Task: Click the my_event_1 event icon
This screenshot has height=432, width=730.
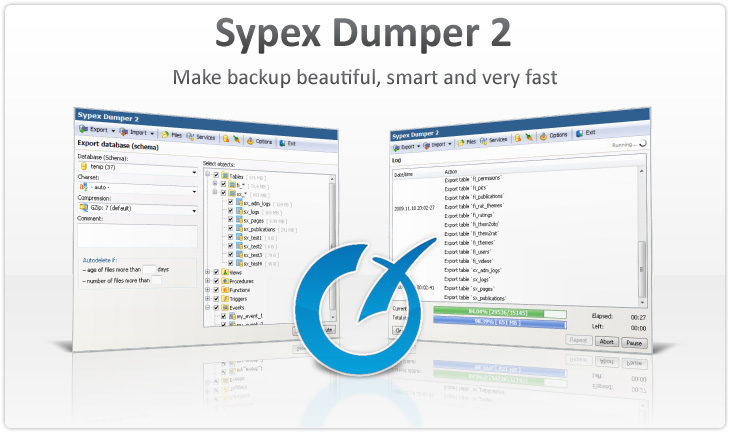Action: tap(232, 316)
